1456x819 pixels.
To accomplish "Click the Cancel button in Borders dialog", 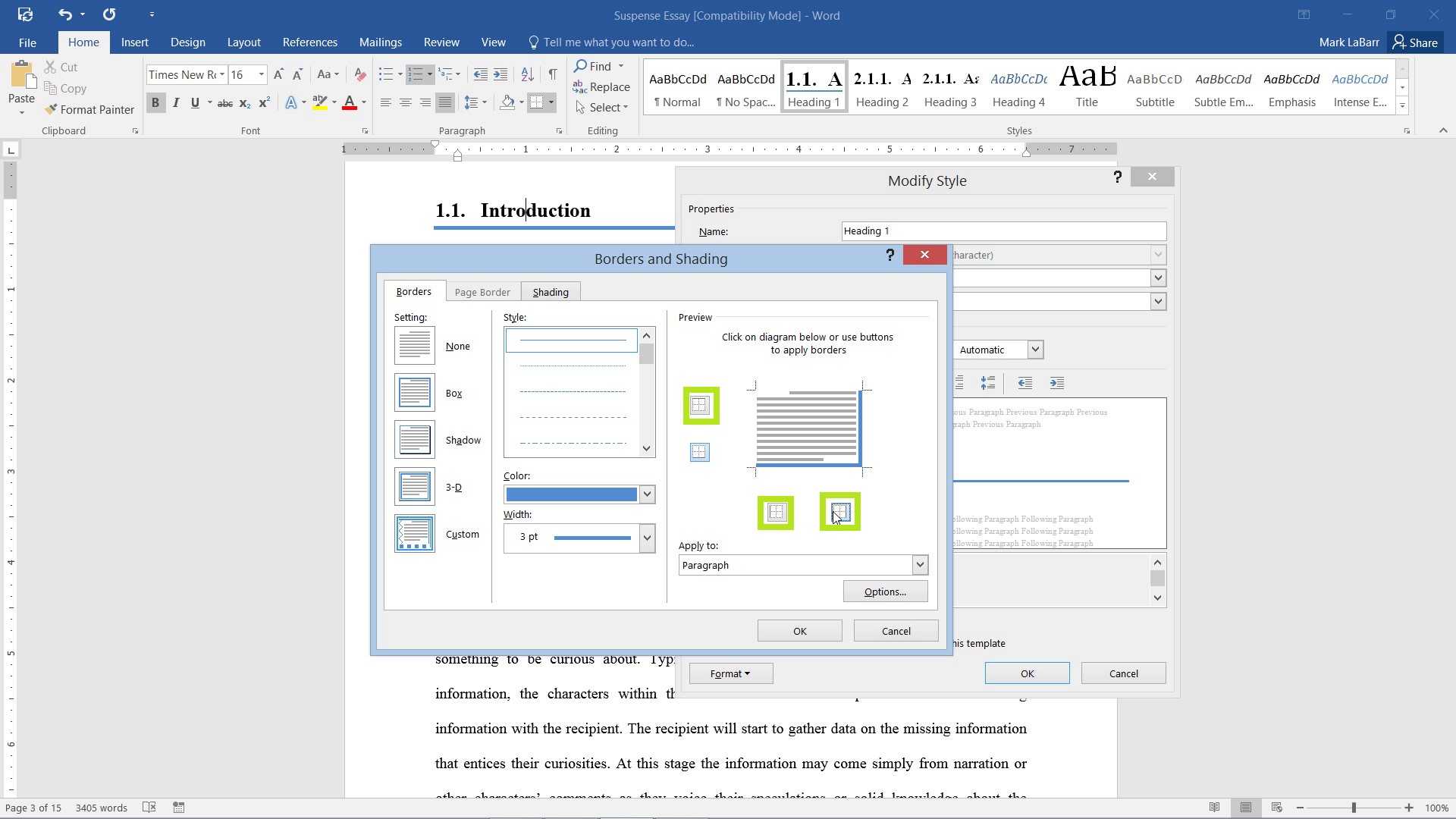I will [896, 630].
